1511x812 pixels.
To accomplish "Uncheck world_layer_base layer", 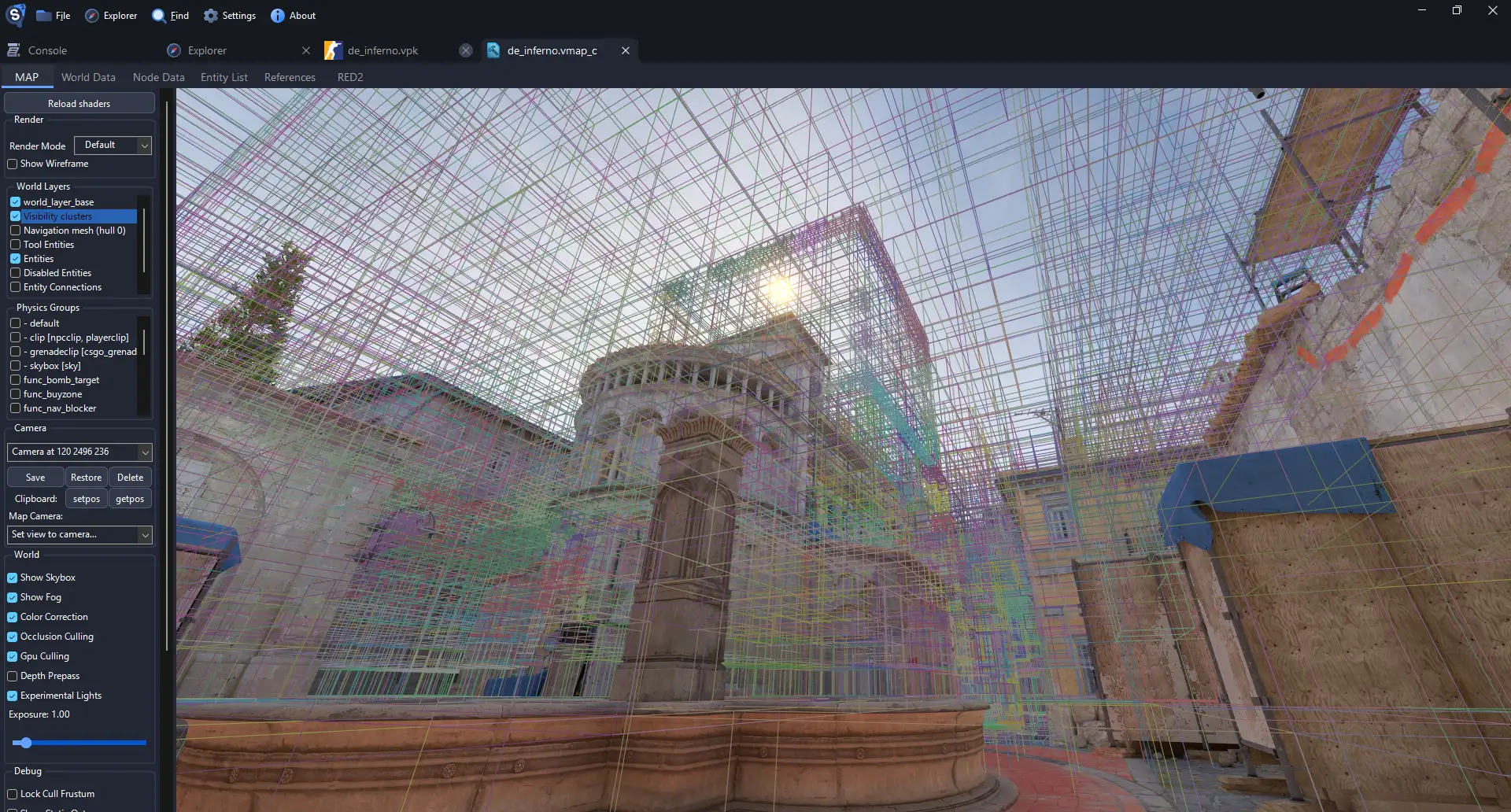I will click(x=15, y=202).
